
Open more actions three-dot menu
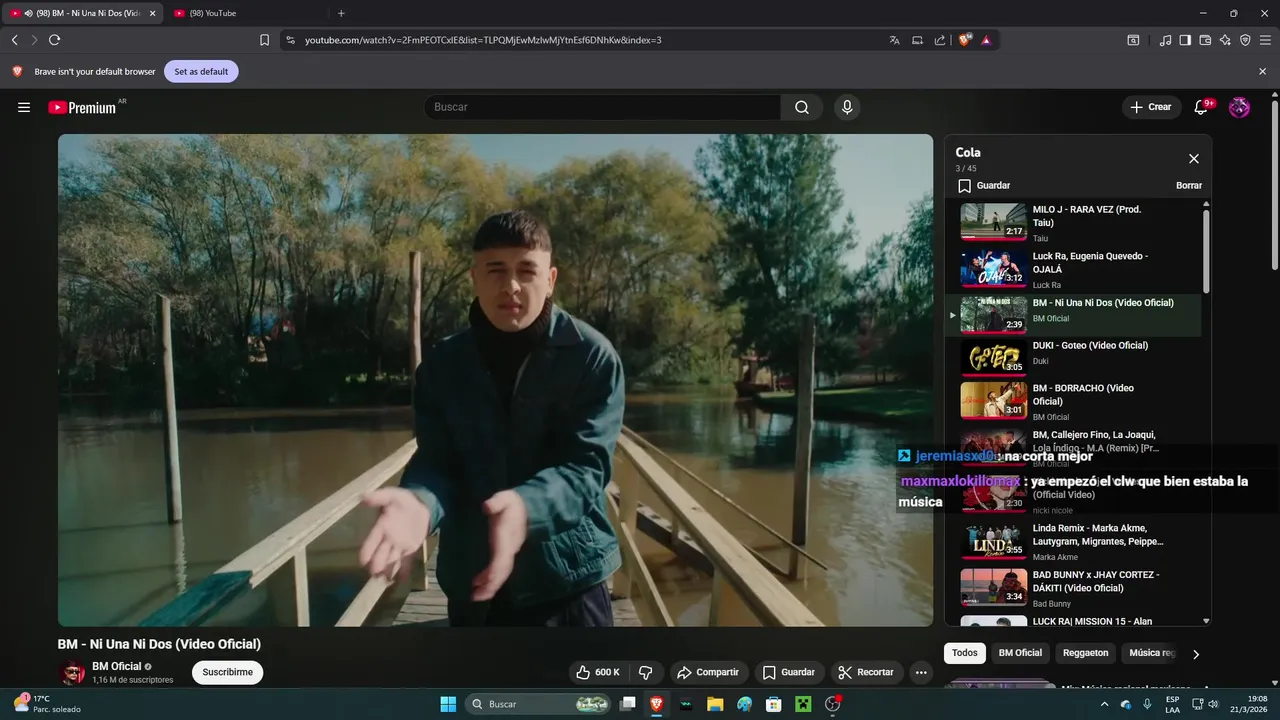[921, 672]
